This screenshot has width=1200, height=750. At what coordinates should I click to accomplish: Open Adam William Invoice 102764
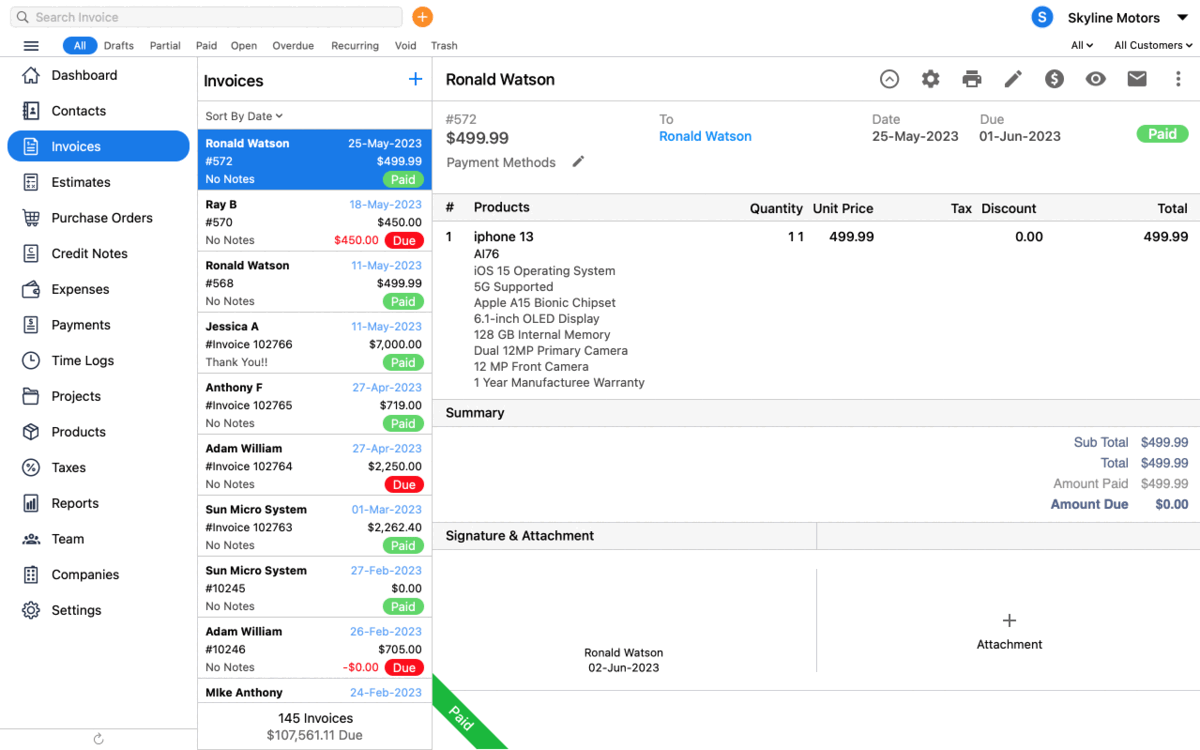tap(315, 465)
